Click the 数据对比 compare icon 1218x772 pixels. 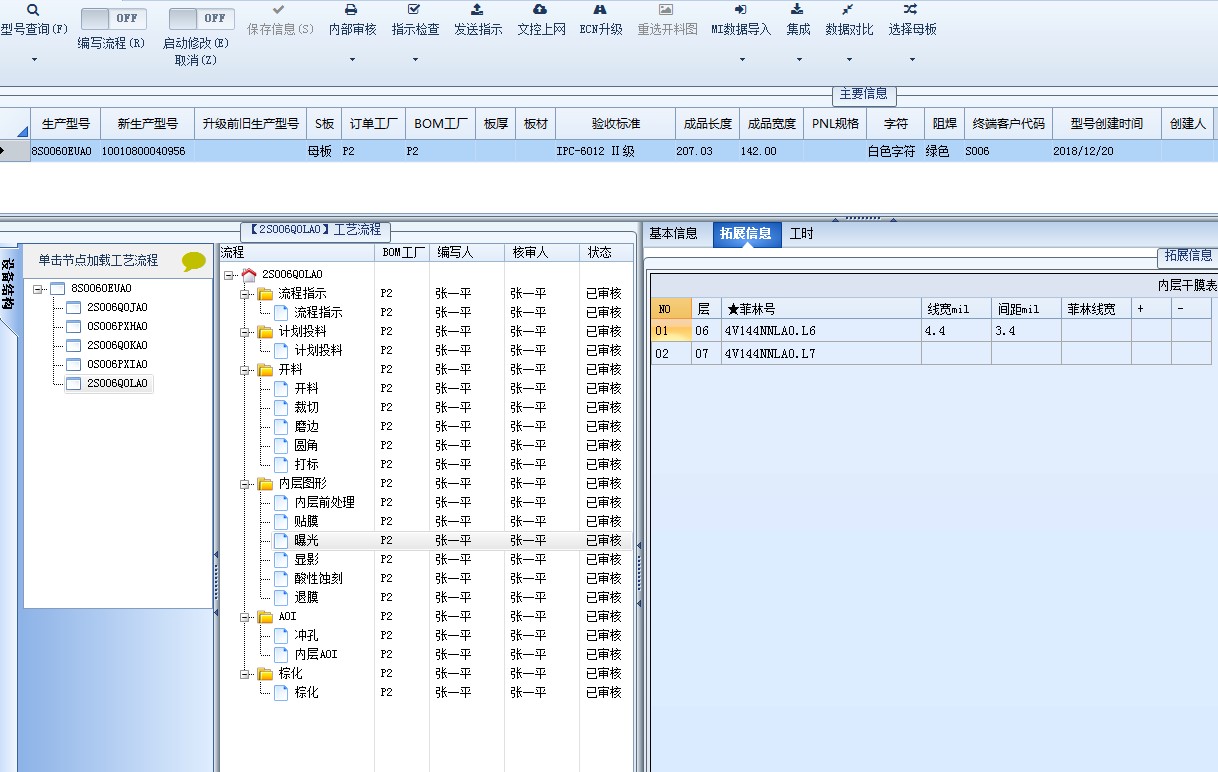click(x=848, y=9)
